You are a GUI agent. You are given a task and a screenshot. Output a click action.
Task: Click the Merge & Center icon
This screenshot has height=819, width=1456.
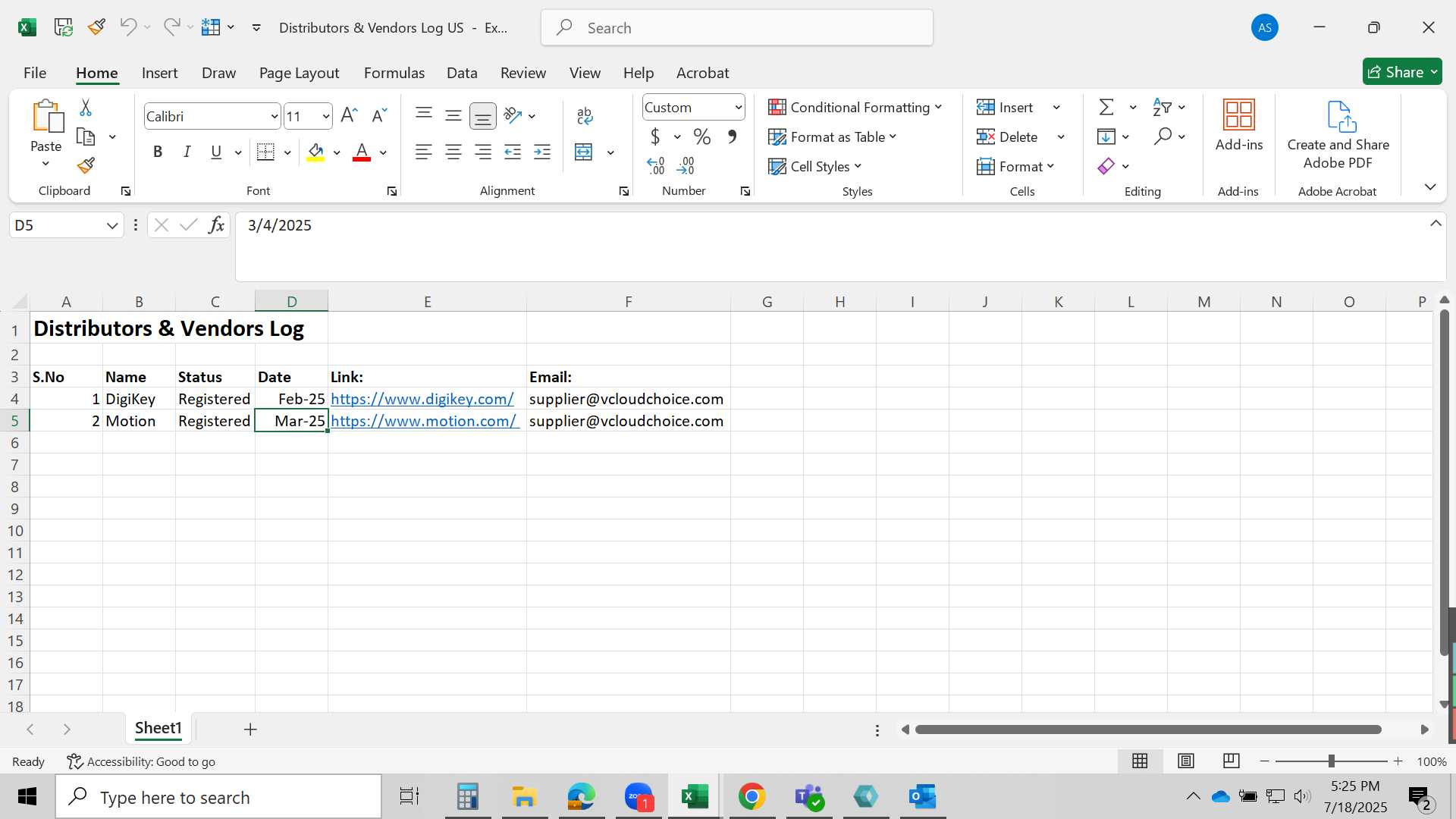(x=583, y=152)
